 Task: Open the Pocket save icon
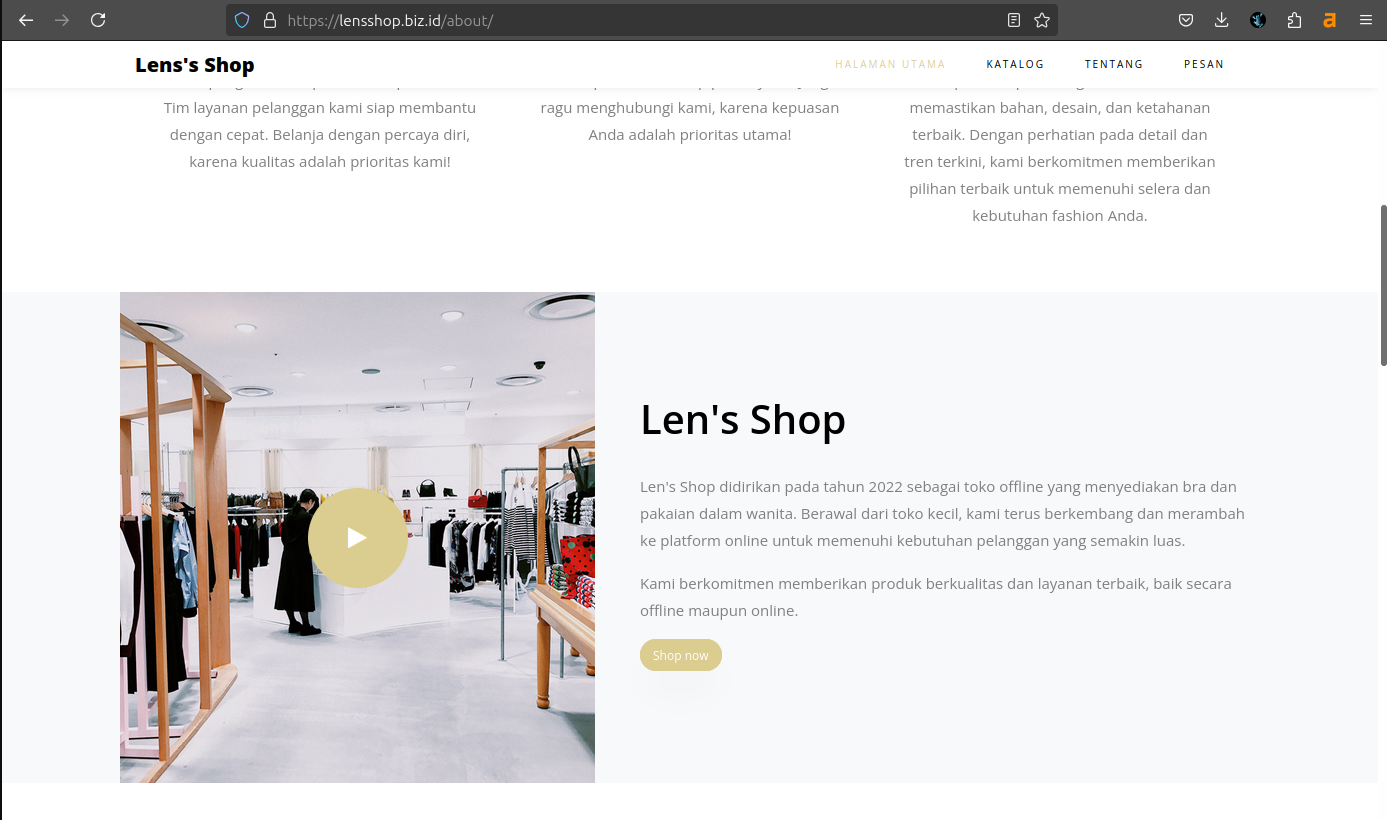click(x=1186, y=20)
